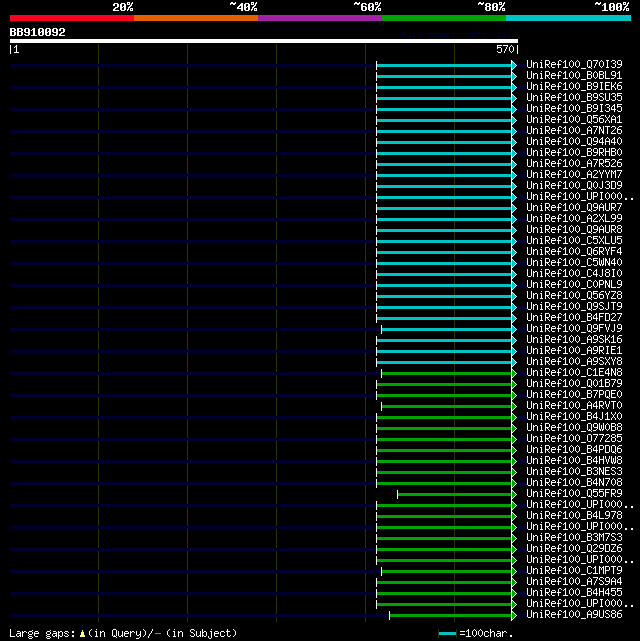
Task: Open hit UniRef100_Q70I39
Action: pos(574,64)
